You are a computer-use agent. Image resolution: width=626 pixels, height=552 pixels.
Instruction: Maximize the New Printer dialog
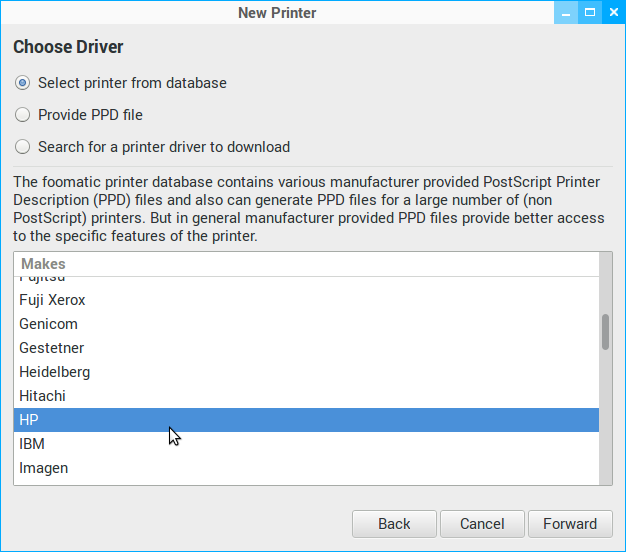[x=591, y=12]
